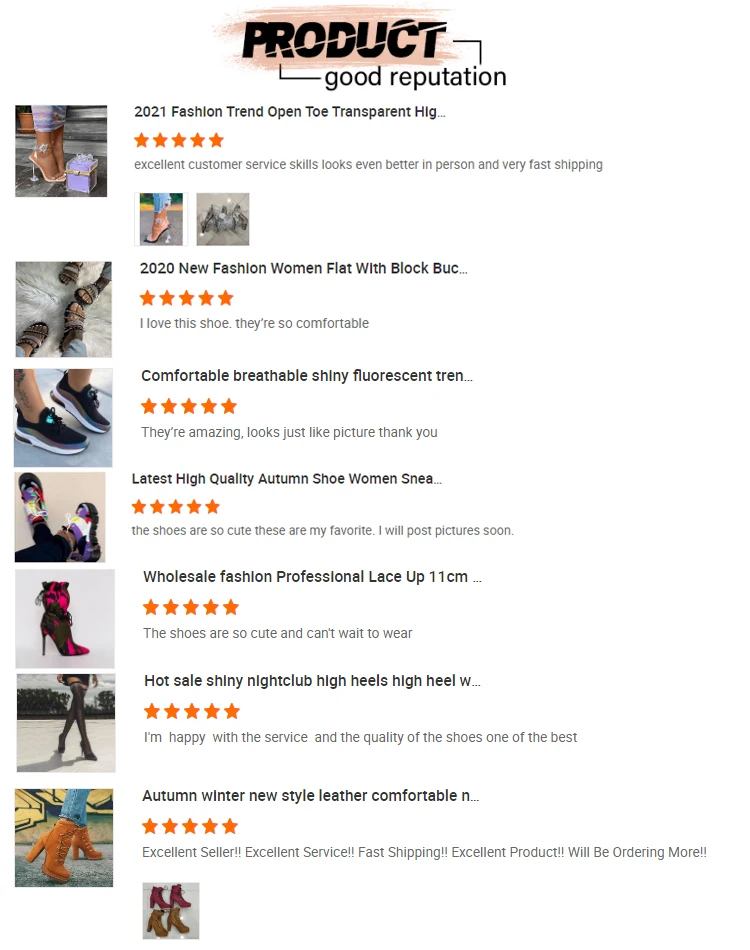Click star rating under Comfortable breathable sneakers
This screenshot has width=750, height=950.
188,406
